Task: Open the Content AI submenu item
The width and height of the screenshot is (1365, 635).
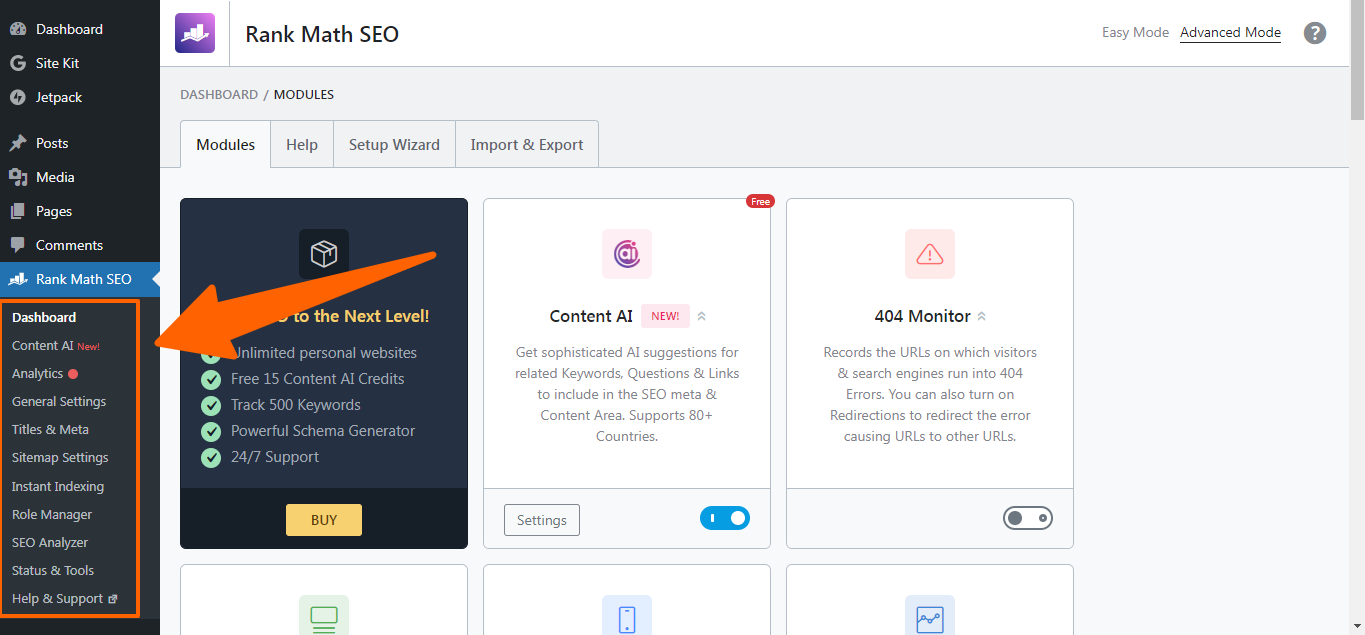Action: 43,345
